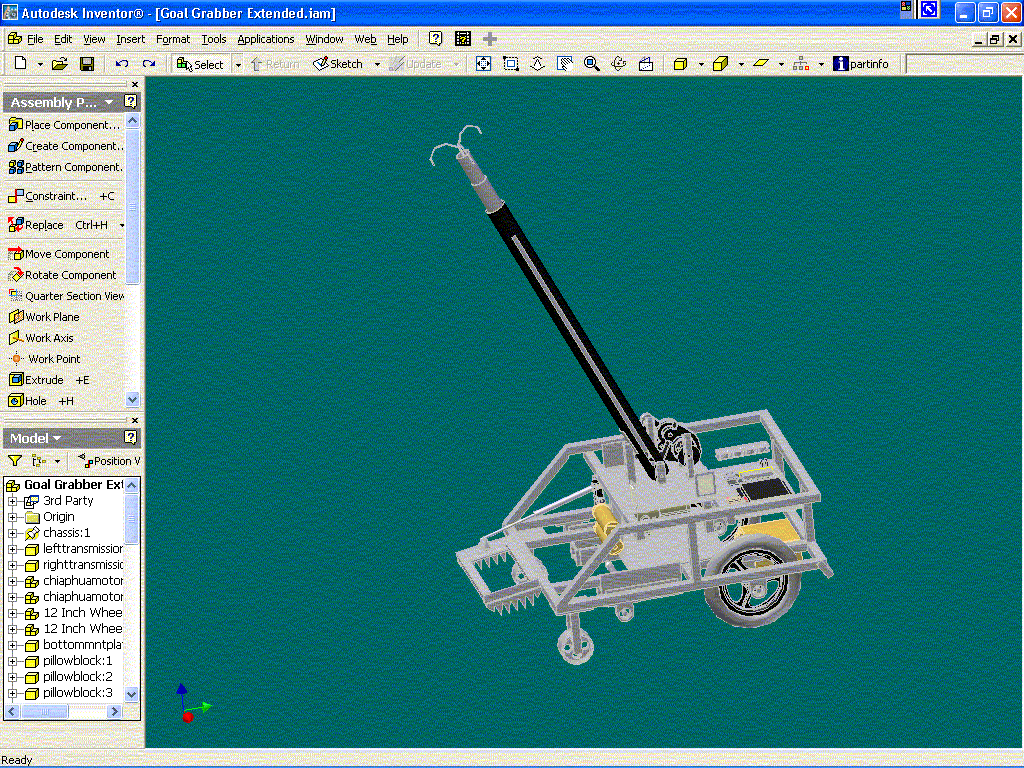This screenshot has width=1024, height=768.
Task: Select Move Component tool
Action: (x=59, y=254)
